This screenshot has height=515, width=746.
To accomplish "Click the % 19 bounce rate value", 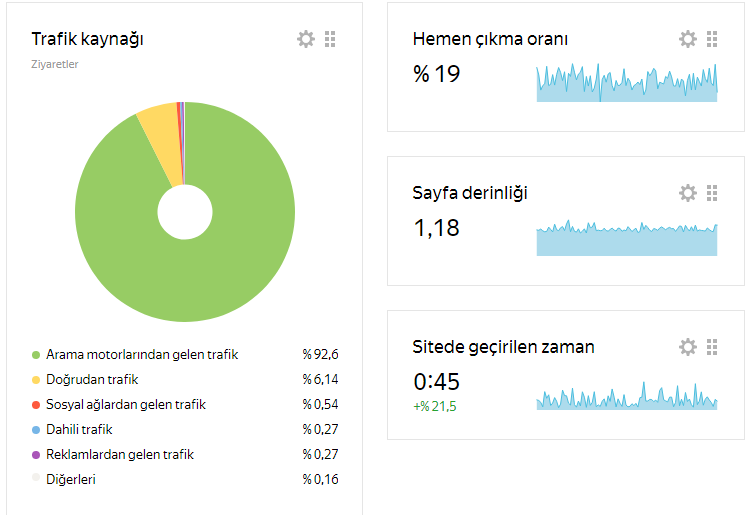I will pos(437,74).
